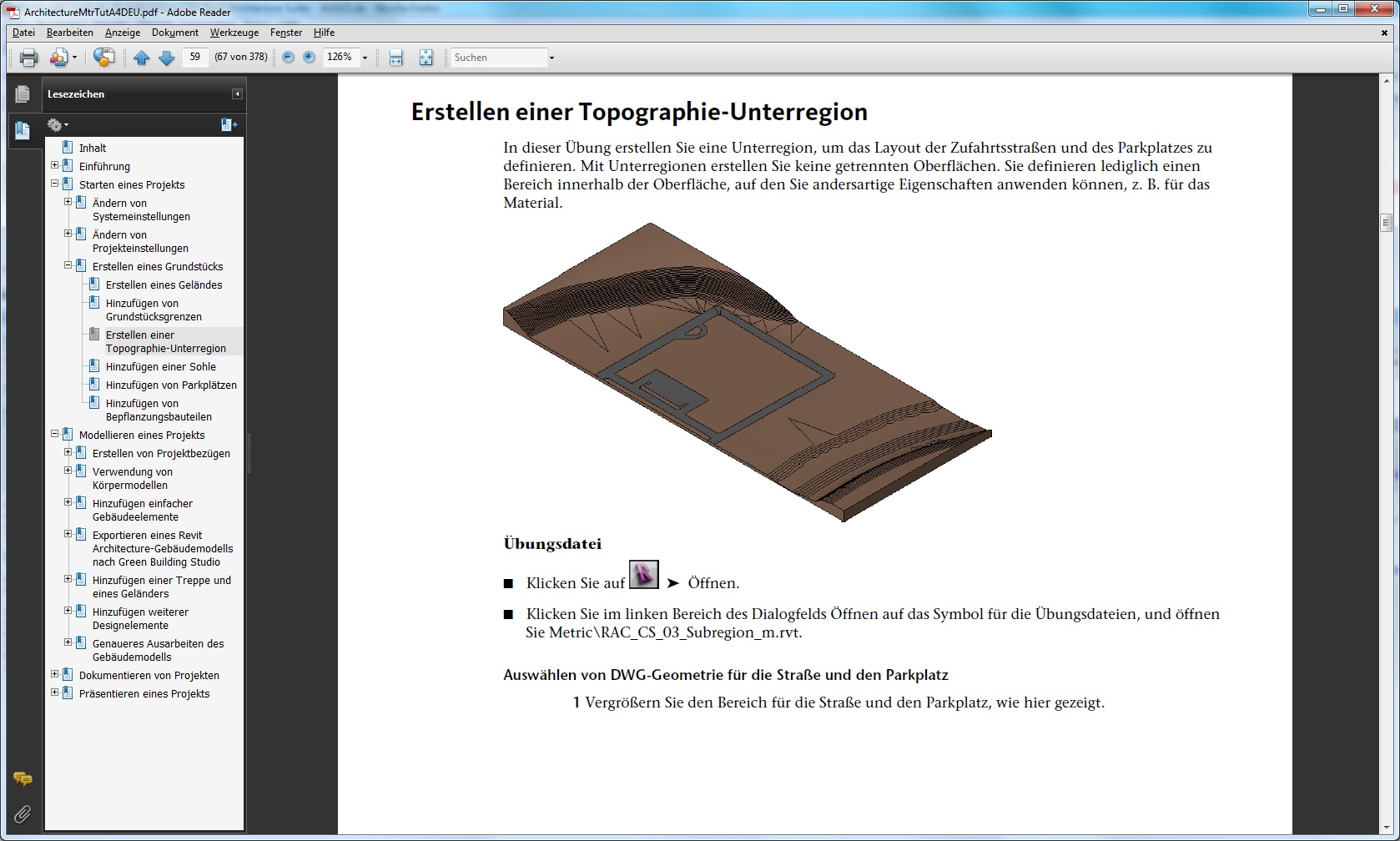Collapse the Starten eines Projekts bookmark
Image resolution: width=1400 pixels, height=841 pixels.
[55, 184]
